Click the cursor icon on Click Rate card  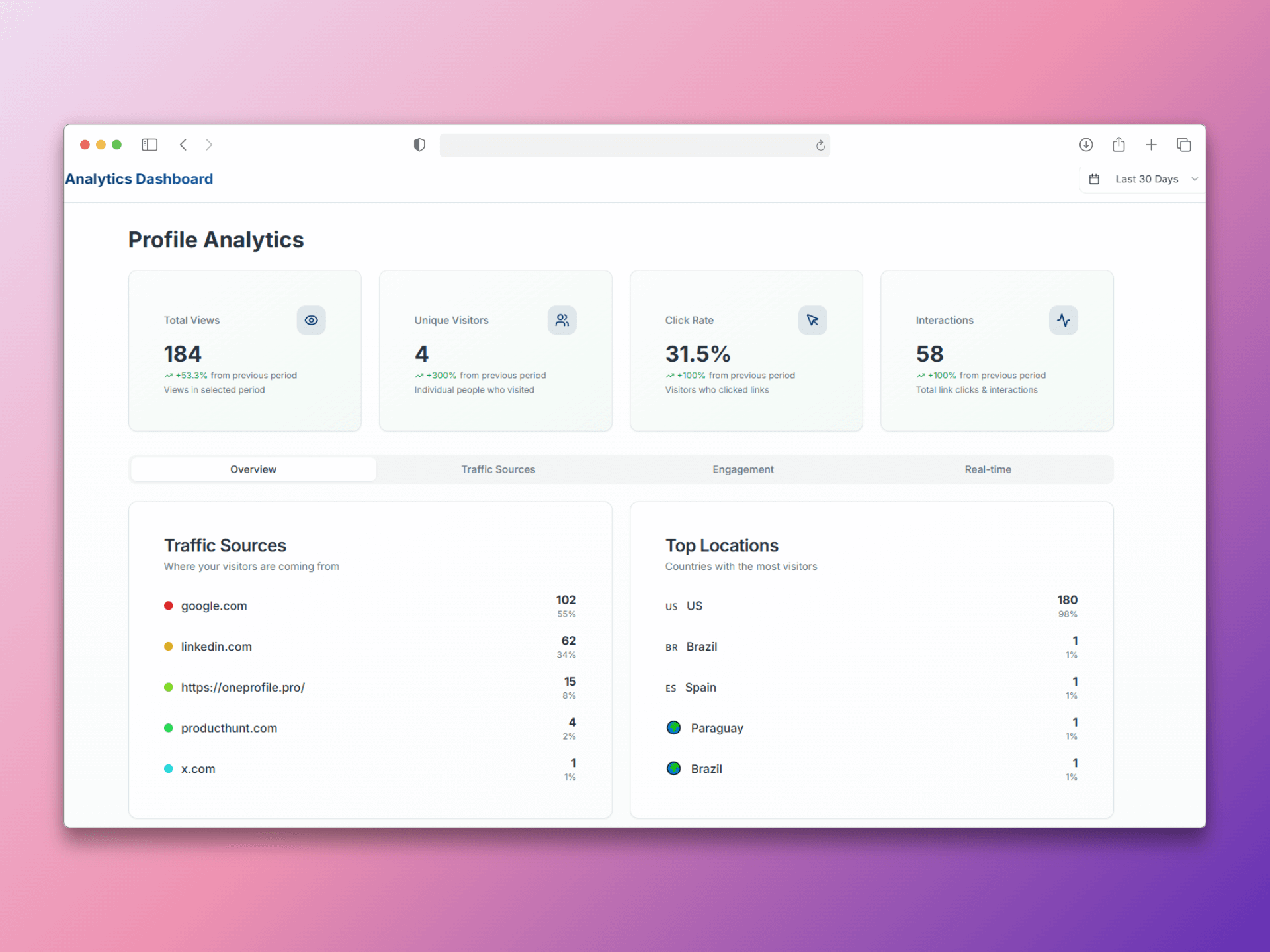(x=812, y=320)
